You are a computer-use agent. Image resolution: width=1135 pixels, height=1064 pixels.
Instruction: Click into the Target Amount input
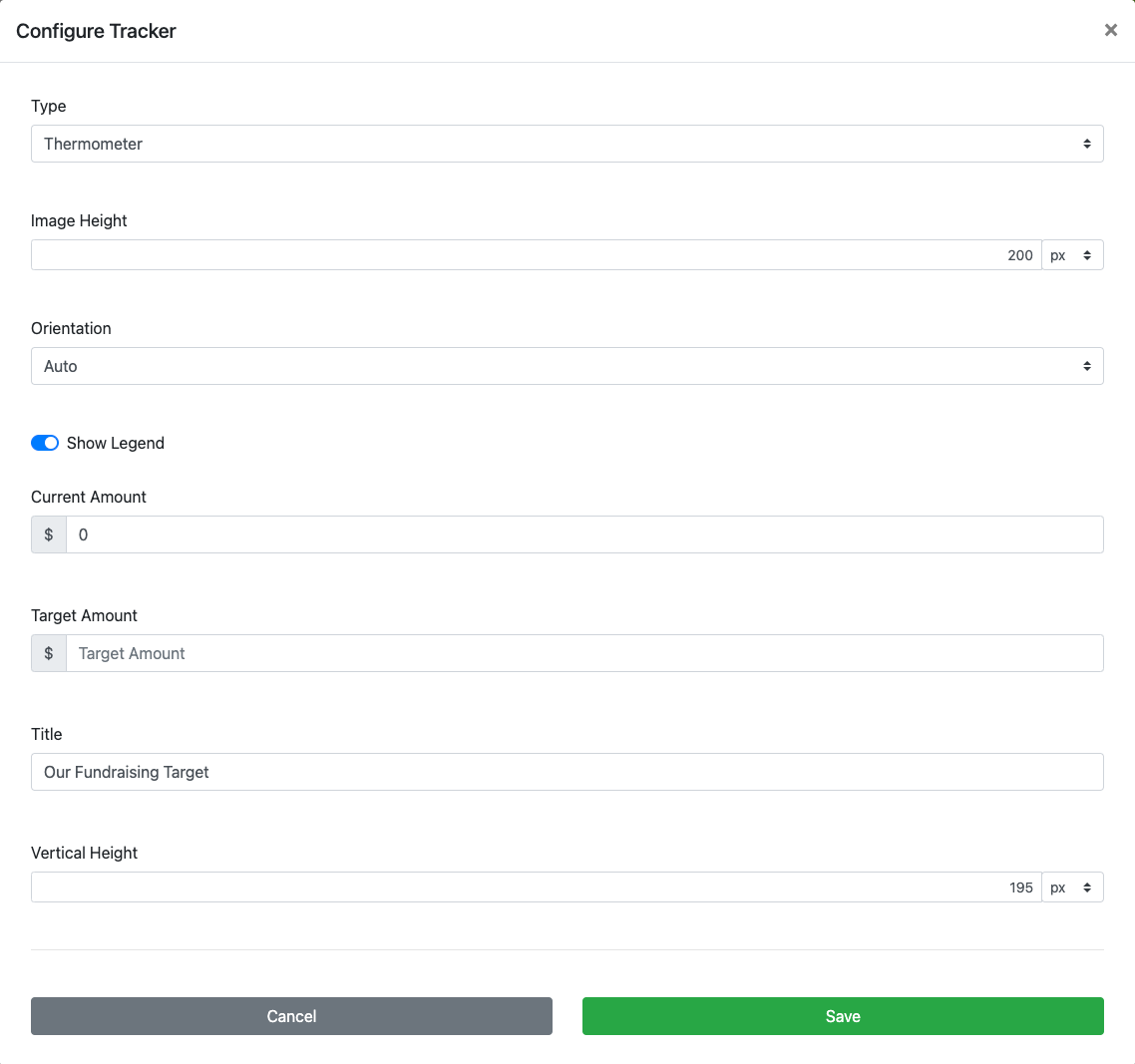584,653
